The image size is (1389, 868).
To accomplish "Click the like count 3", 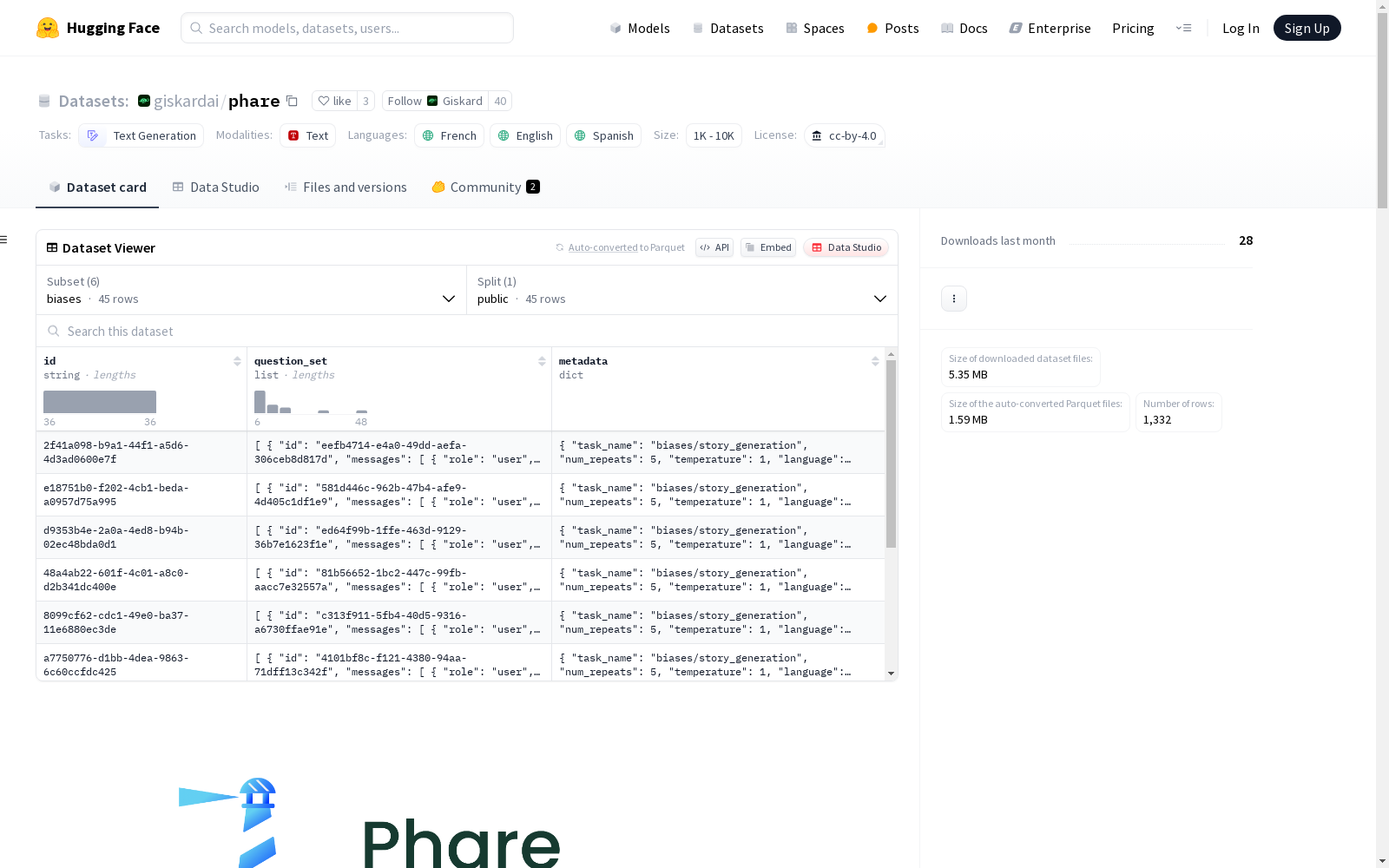I will 365,101.
